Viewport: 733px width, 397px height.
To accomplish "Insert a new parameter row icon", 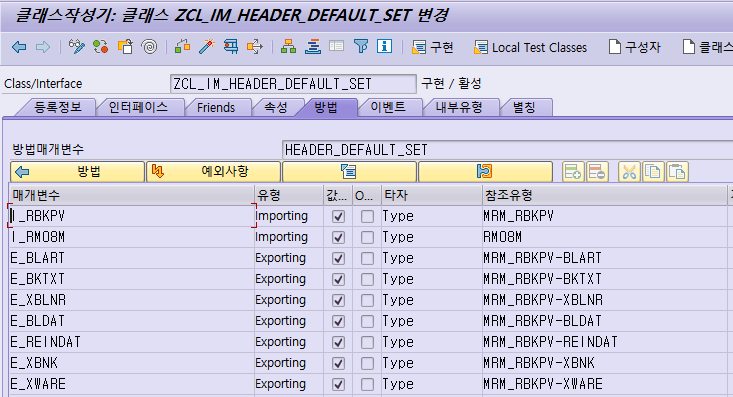I will 573,172.
